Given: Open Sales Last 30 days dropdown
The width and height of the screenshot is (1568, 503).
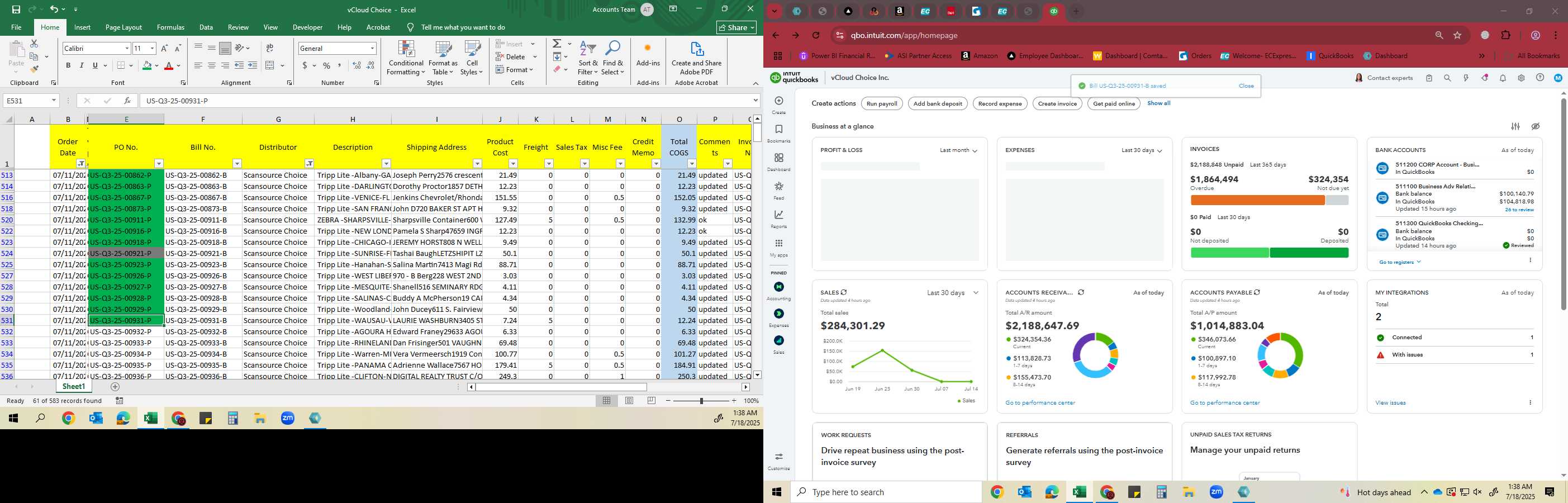Looking at the screenshot, I should pos(953,293).
